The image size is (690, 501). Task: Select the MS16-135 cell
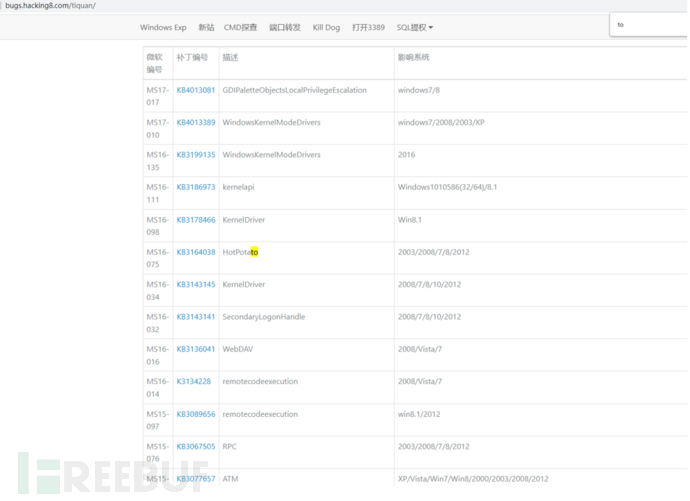[158, 161]
